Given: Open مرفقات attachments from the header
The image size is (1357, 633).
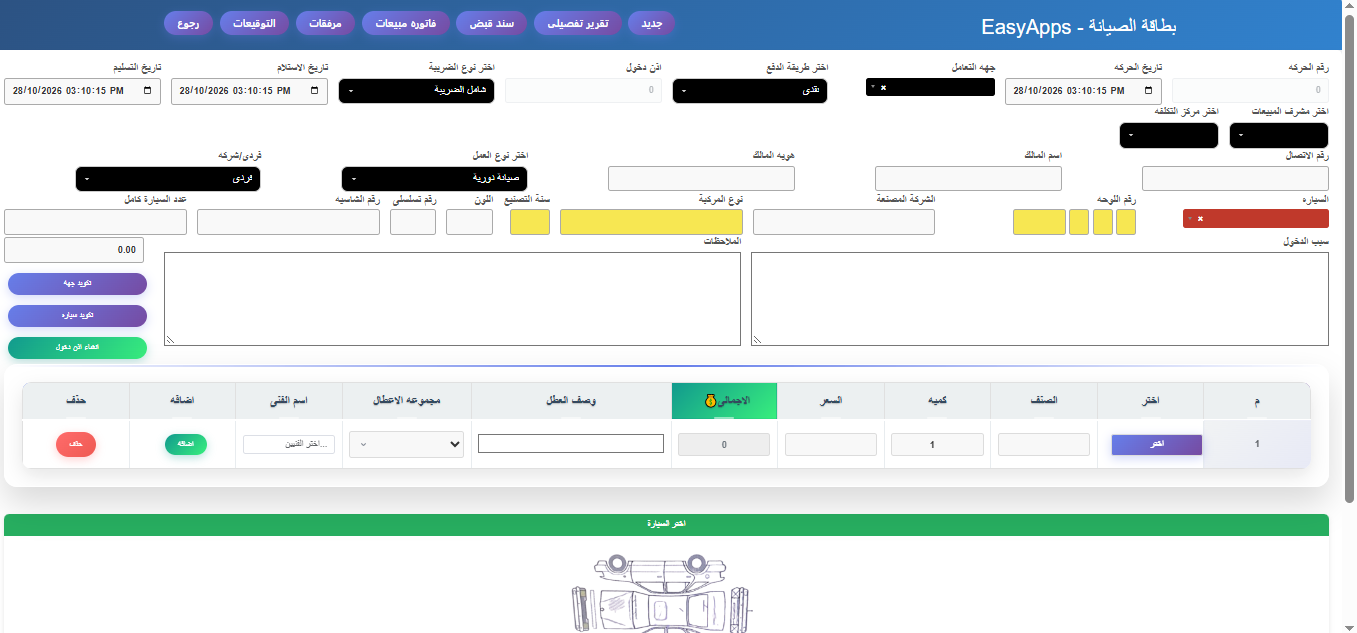Looking at the screenshot, I should pos(325,23).
